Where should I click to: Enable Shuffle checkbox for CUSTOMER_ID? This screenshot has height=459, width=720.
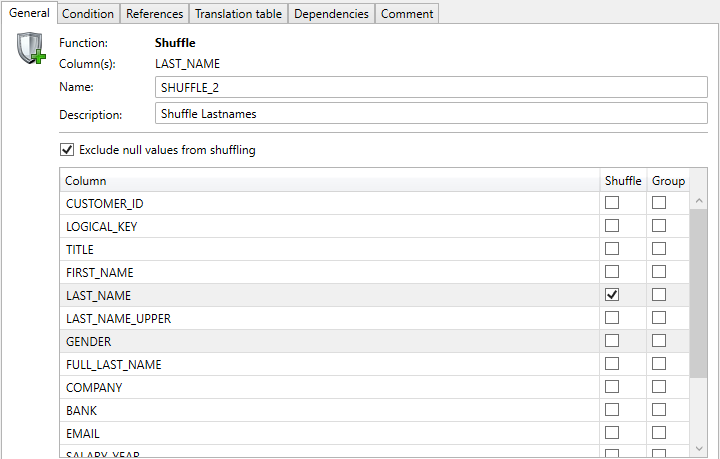(612, 203)
